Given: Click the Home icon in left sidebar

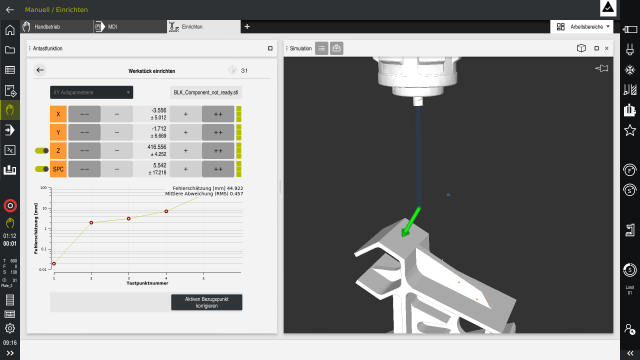Looking at the screenshot, I should tap(10, 30).
